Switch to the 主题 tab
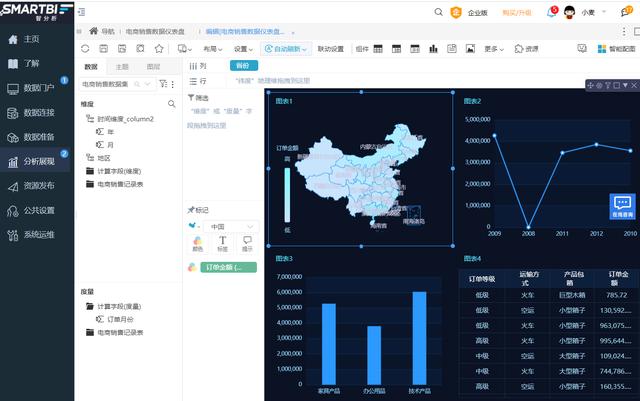This screenshot has width=640, height=401. pyautogui.click(x=122, y=65)
